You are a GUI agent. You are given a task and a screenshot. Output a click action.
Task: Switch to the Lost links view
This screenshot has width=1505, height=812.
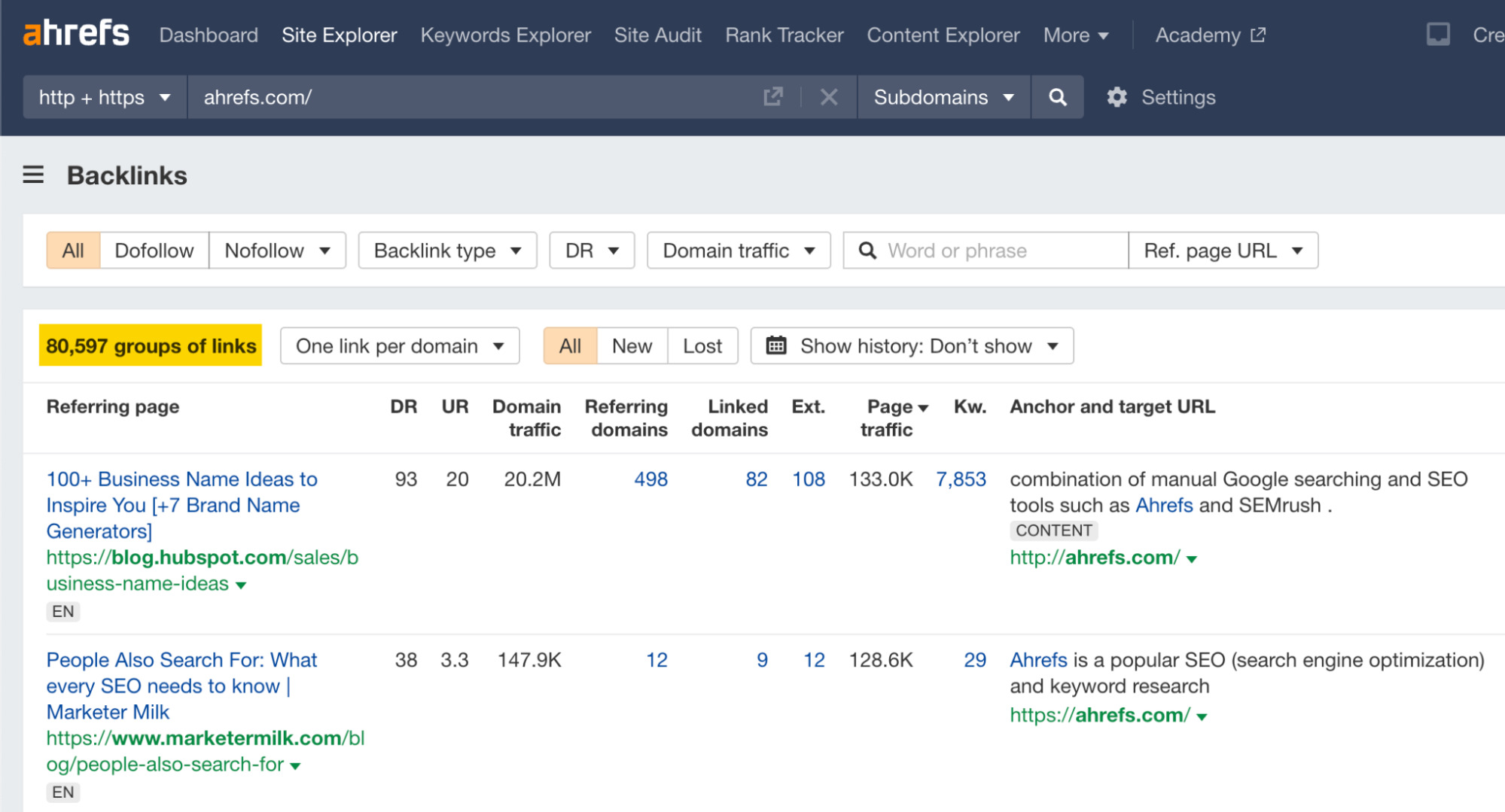click(x=702, y=346)
